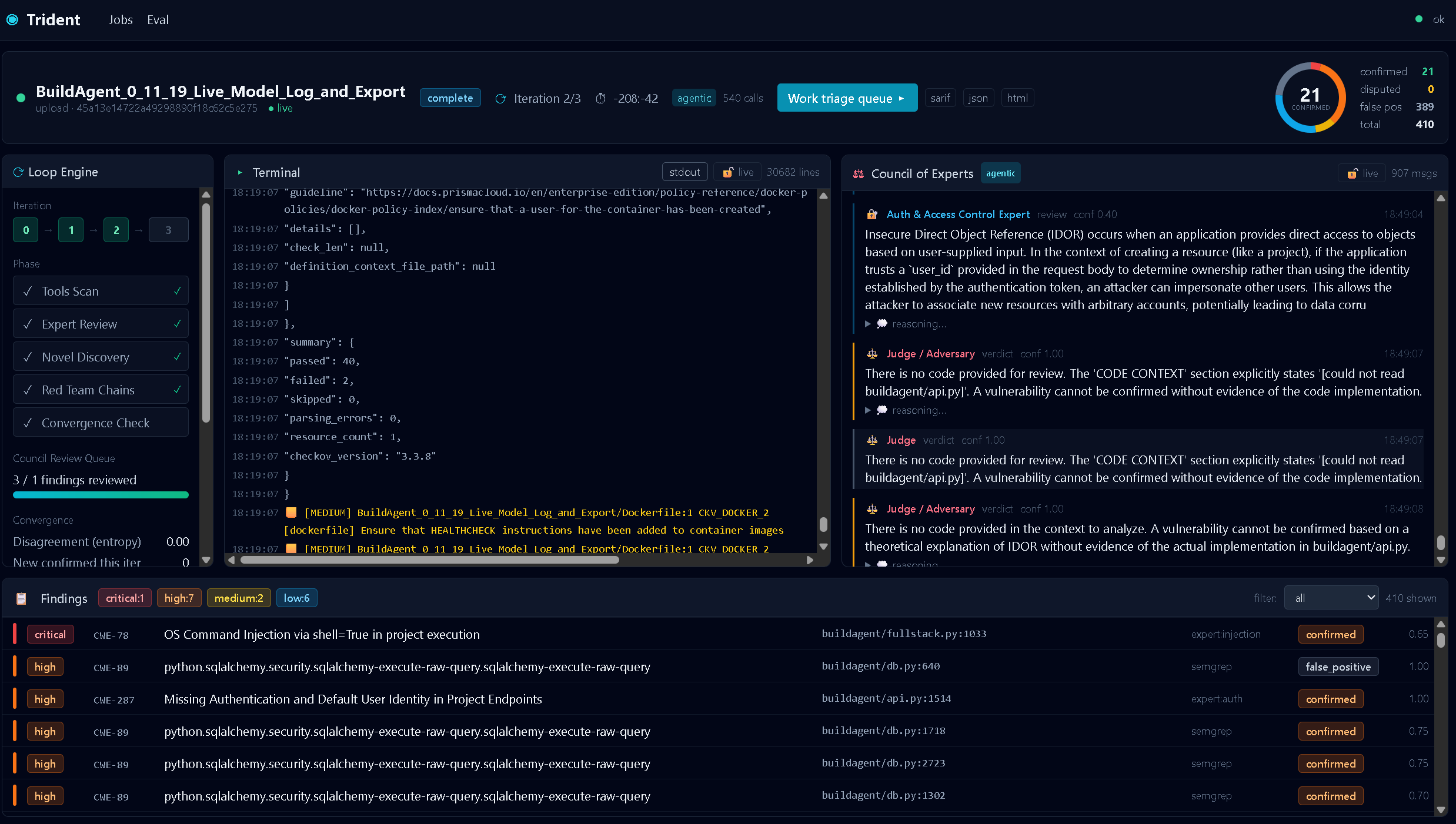Screen dimensions: 1456x824
Task: Click confirmed badge for db.py:1302 row
Action: click(x=1331, y=796)
